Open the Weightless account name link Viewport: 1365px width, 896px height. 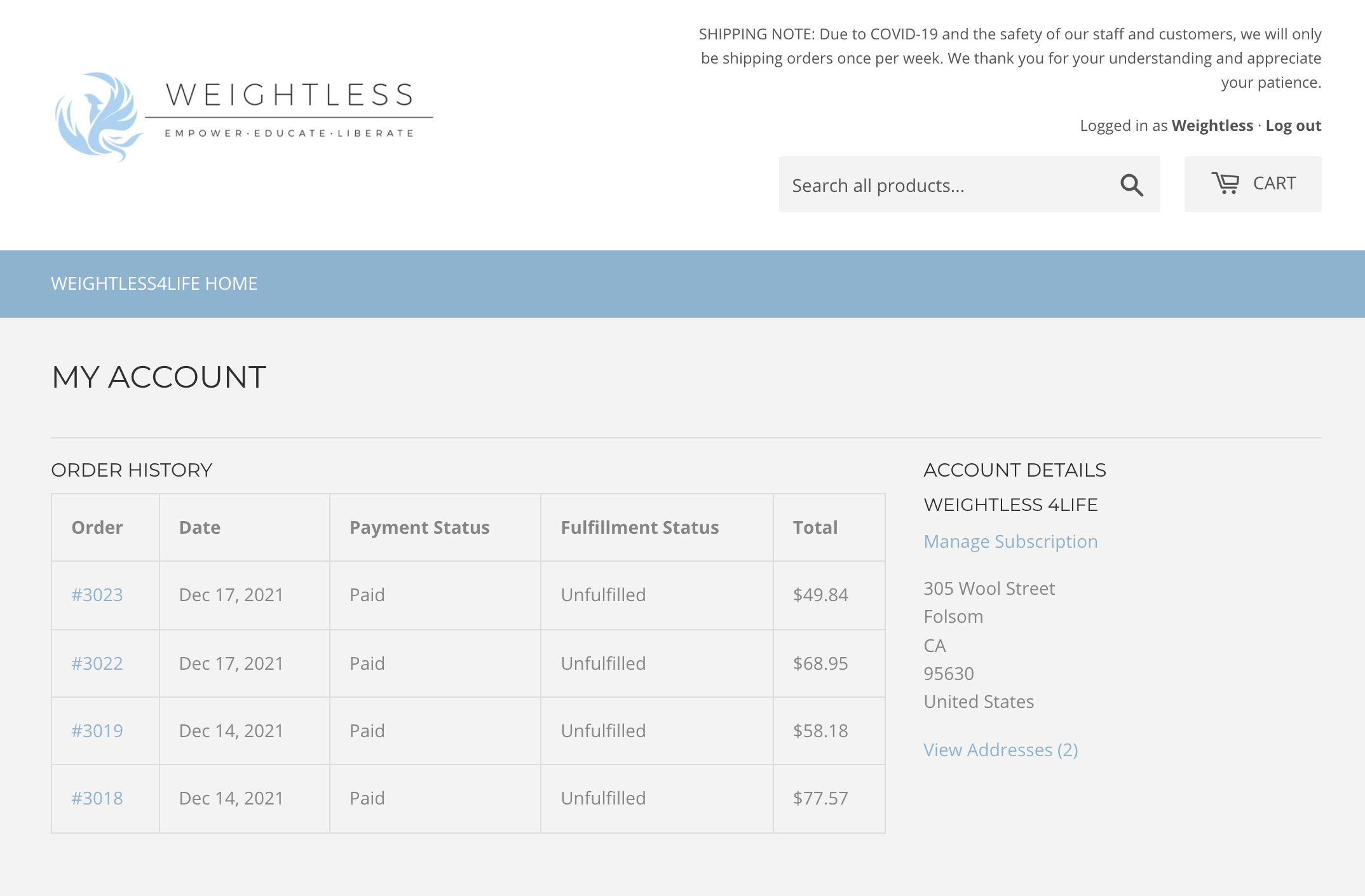(x=1212, y=126)
